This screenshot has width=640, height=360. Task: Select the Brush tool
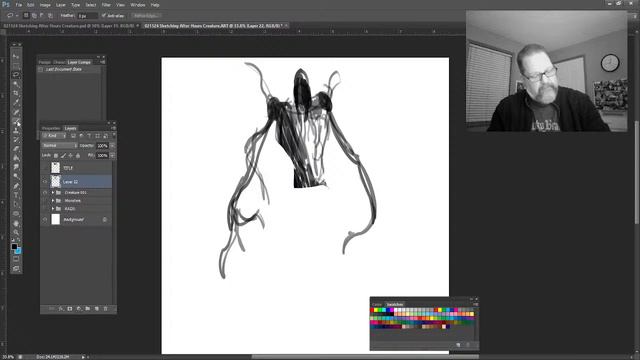[x=16, y=122]
